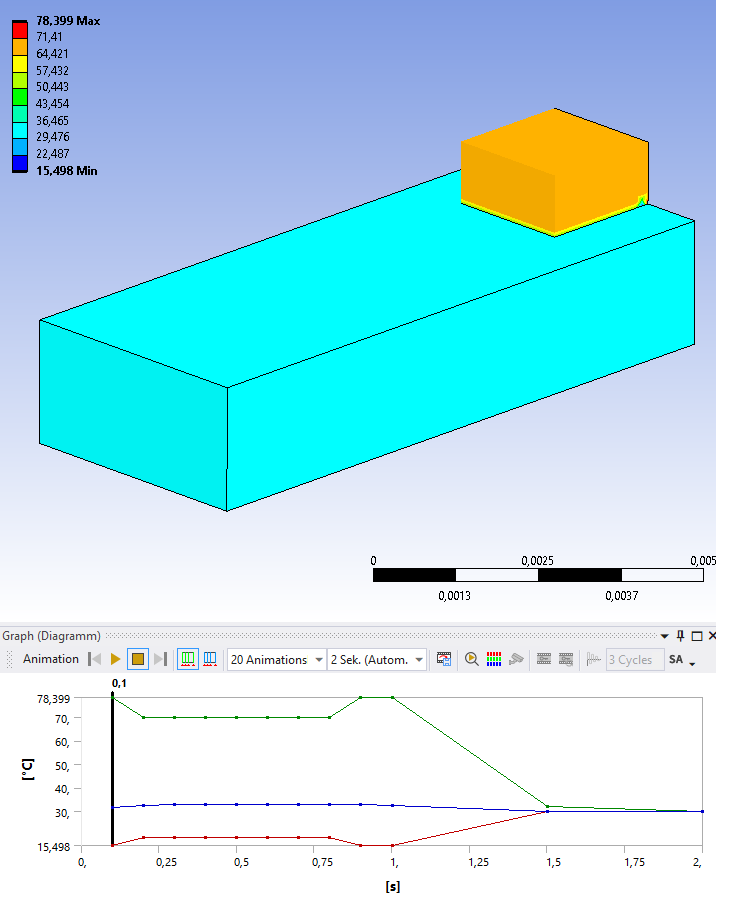Screen dimensions: 736x907
Task: Click the red legend color band
Action: point(20,31)
